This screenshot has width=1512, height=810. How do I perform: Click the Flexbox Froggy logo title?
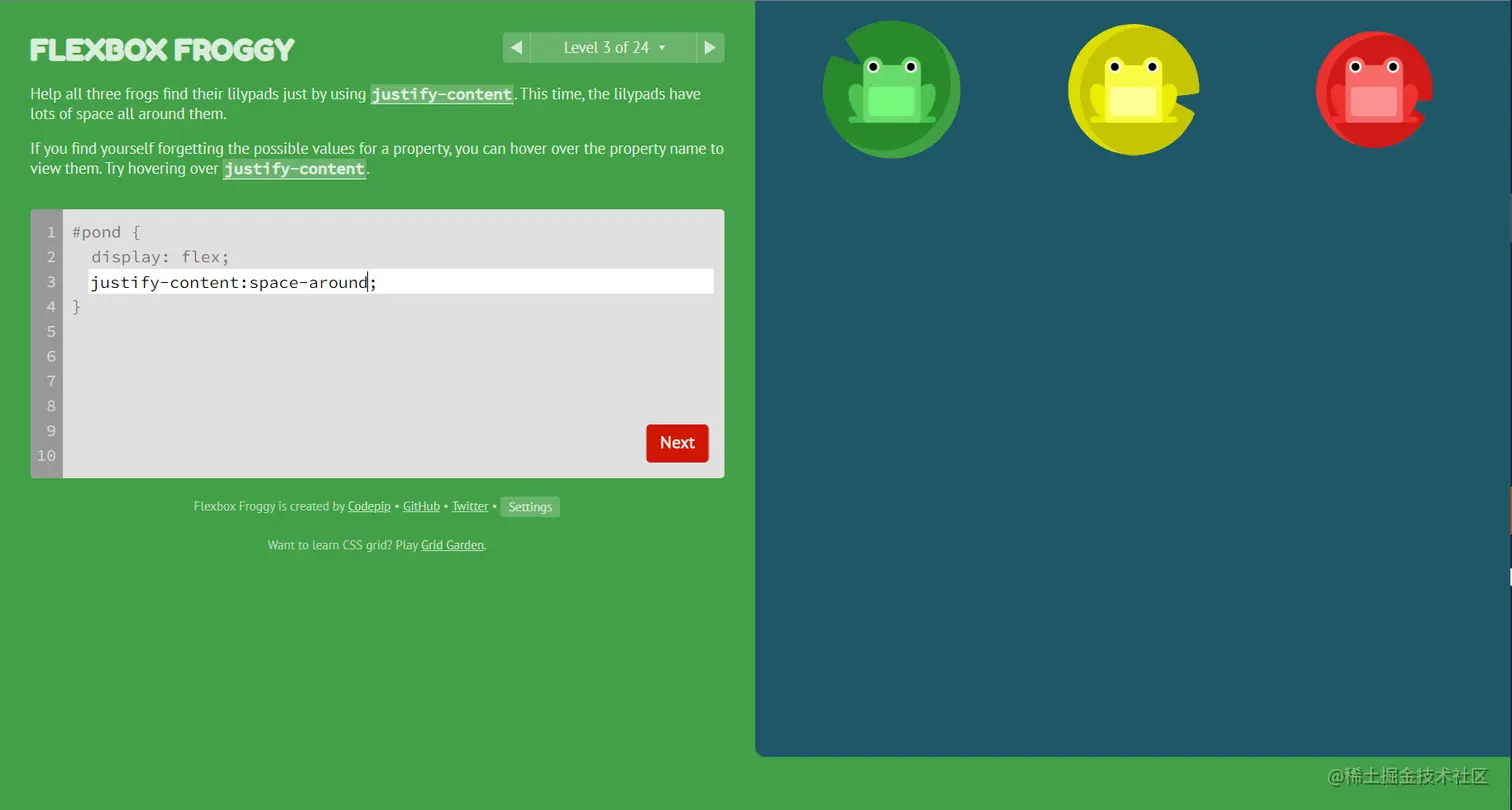coord(163,50)
